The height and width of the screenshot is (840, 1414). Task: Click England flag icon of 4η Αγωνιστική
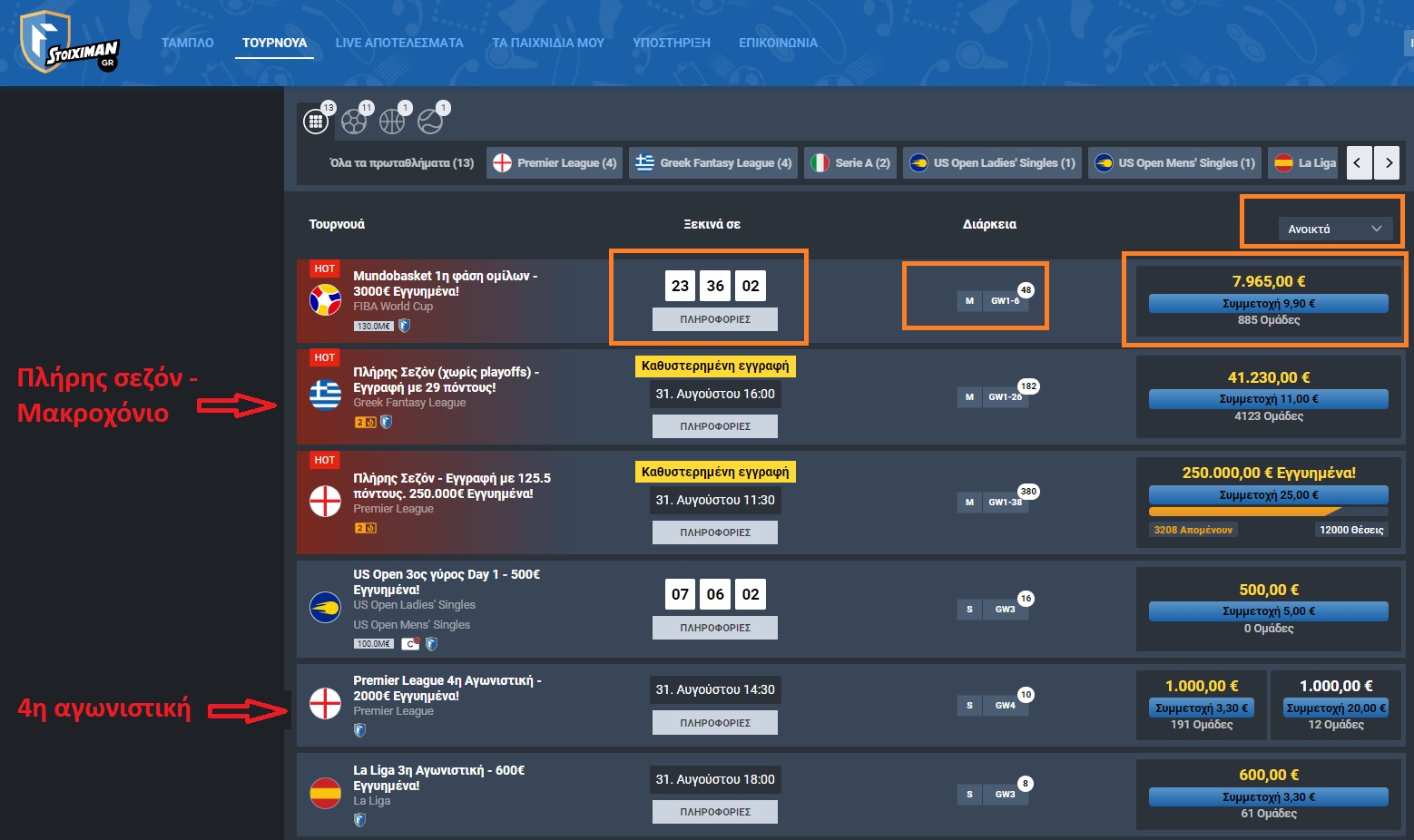click(325, 703)
